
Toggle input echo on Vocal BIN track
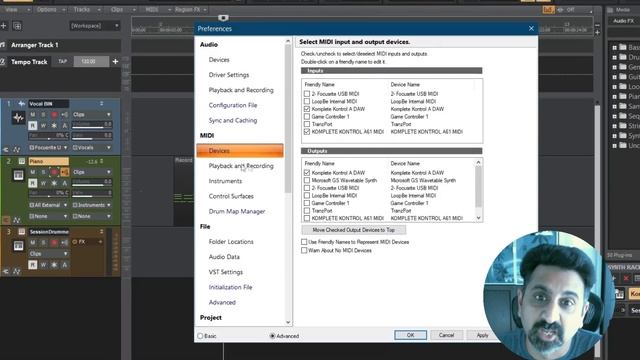64,115
